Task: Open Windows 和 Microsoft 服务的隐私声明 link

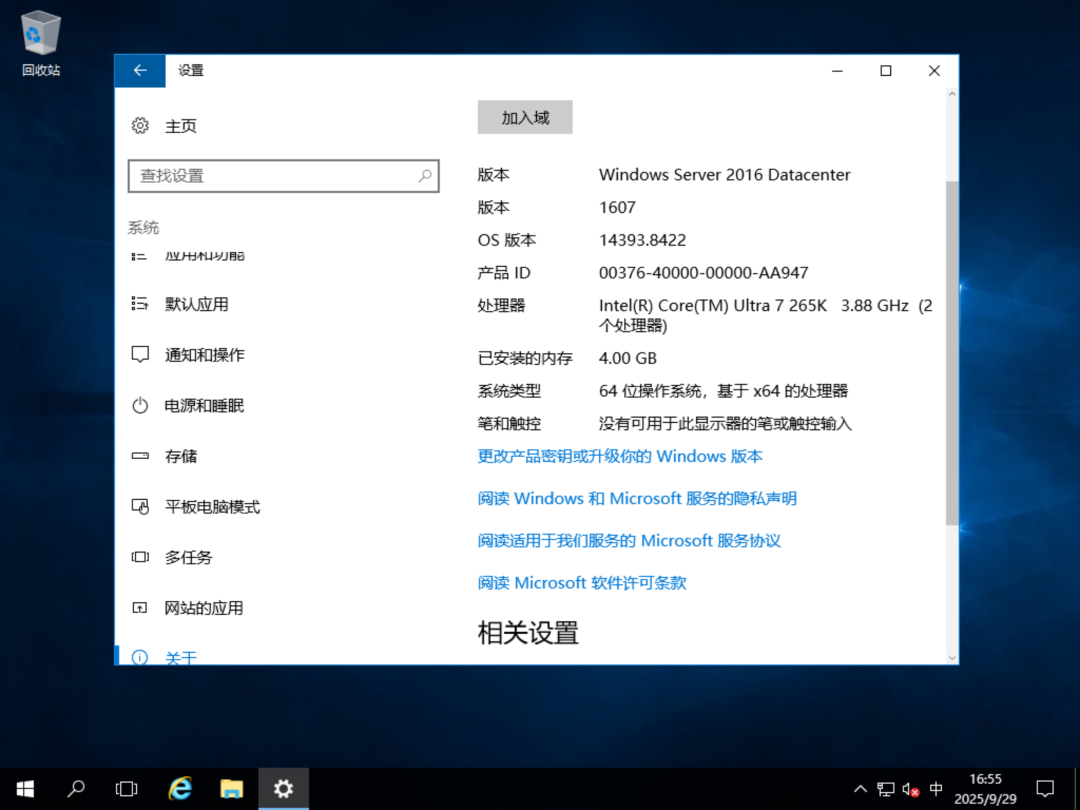Action: [655, 498]
